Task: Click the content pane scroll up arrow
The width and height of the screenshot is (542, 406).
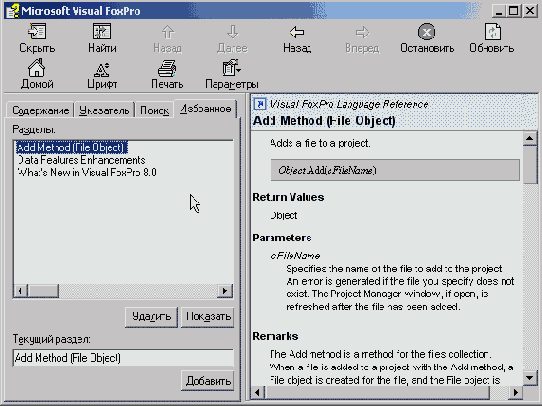Action: (x=530, y=138)
